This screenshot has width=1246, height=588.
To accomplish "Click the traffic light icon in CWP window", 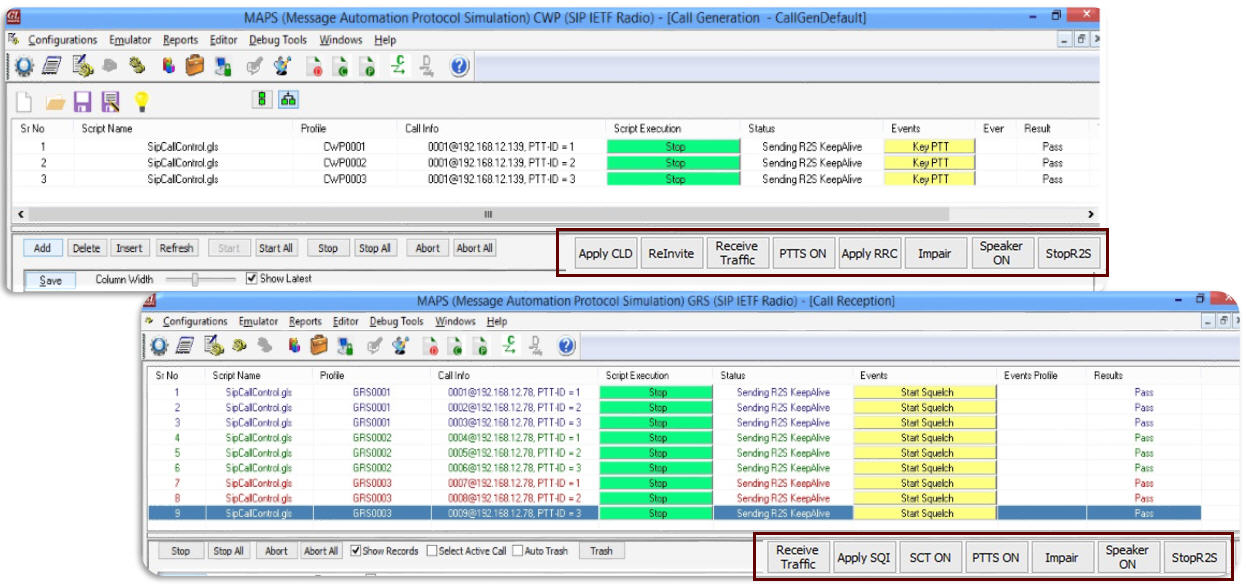I will pos(261,100).
